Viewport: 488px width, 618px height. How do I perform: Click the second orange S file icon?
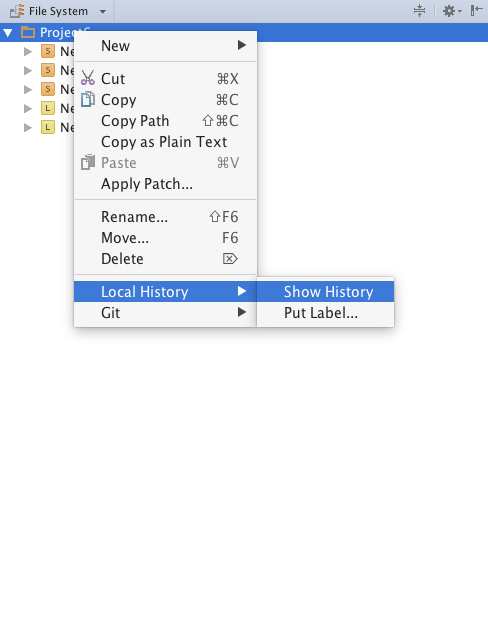point(48,70)
